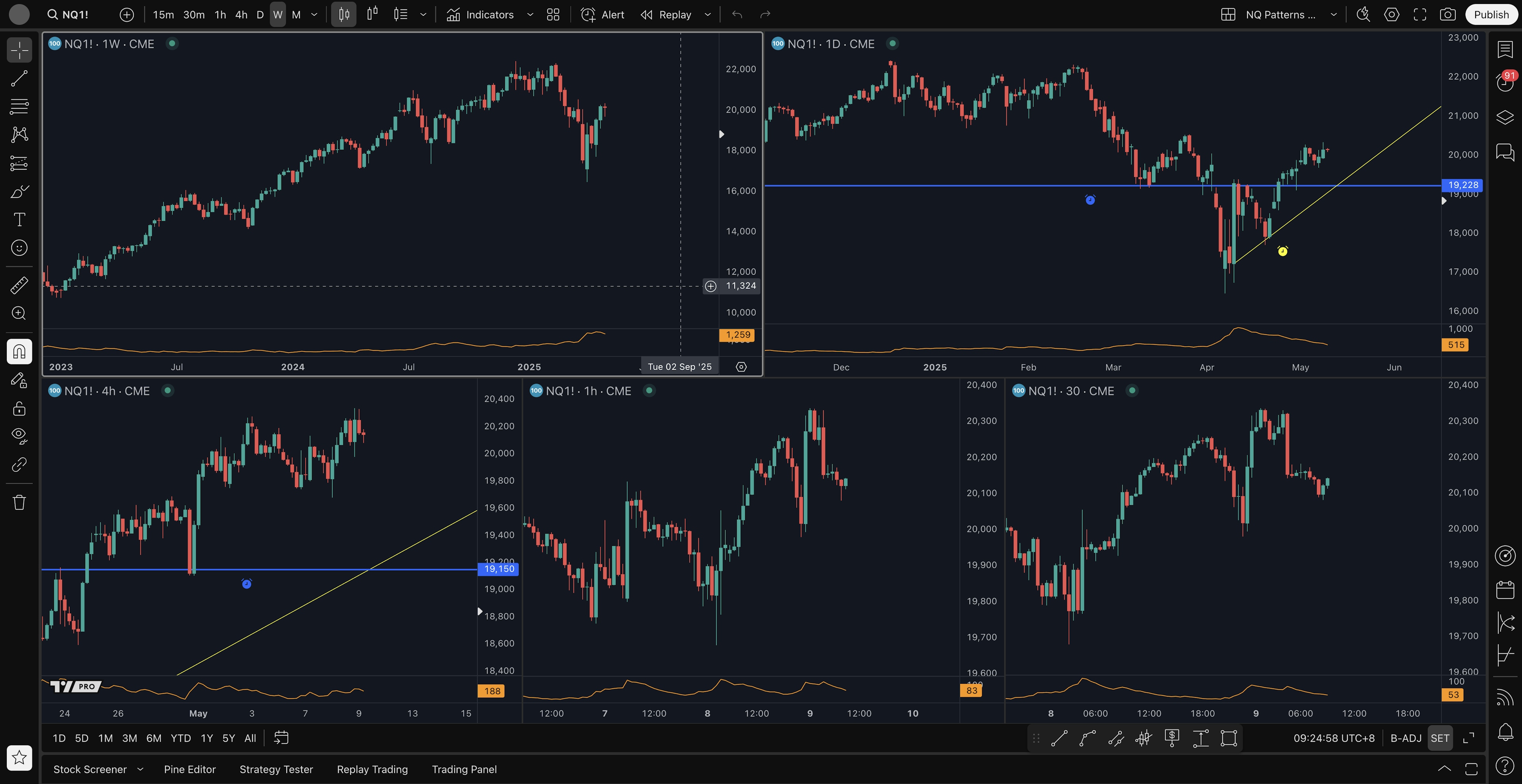
Task: Activate the ruler measure tool
Action: pos(19,285)
